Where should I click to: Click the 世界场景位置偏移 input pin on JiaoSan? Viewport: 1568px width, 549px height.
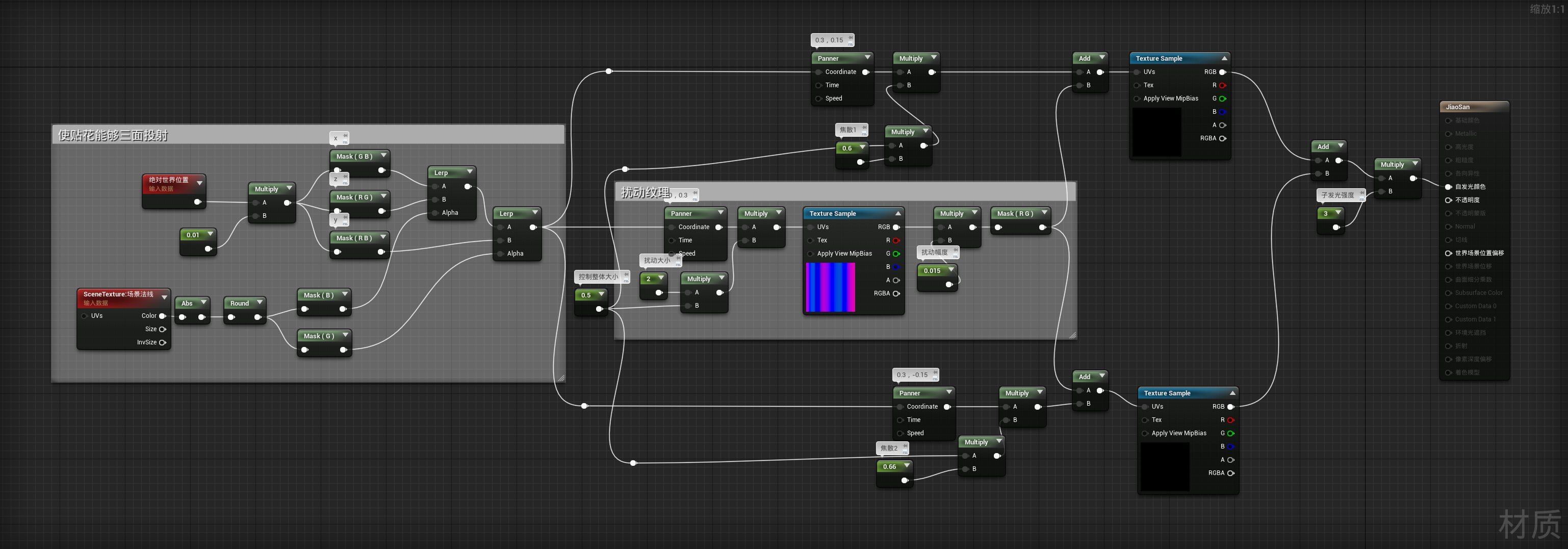pos(1449,253)
